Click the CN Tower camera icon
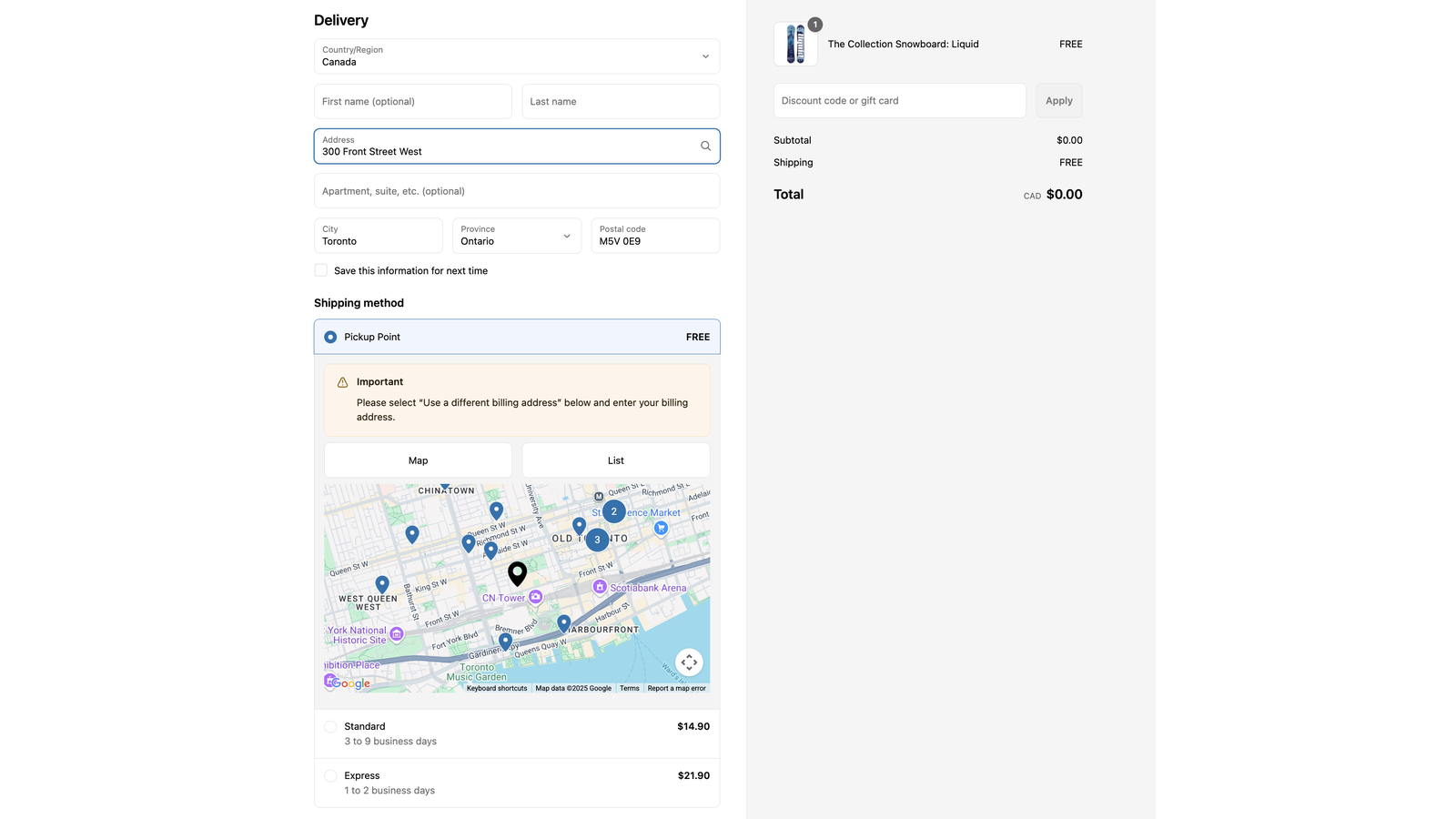 [x=536, y=597]
